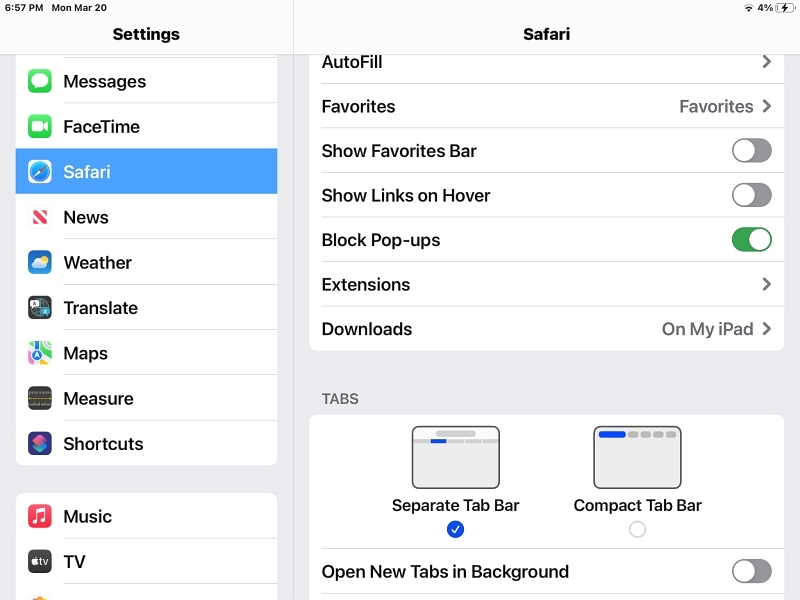Image resolution: width=800 pixels, height=600 pixels.
Task: Open Weather settings row
Action: tap(146, 262)
